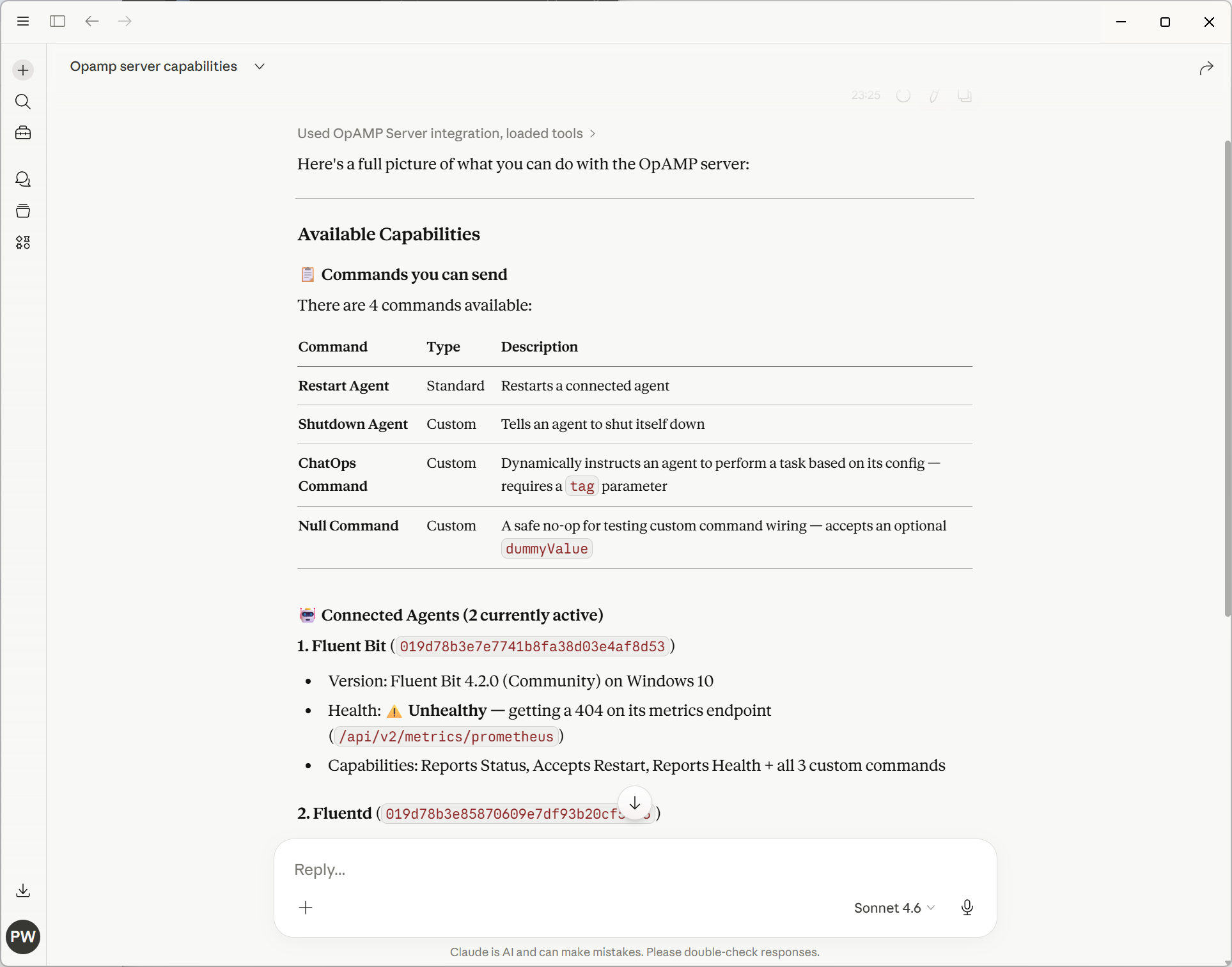
Task: Expand Used OpAMP Server integration details
Action: (446, 134)
